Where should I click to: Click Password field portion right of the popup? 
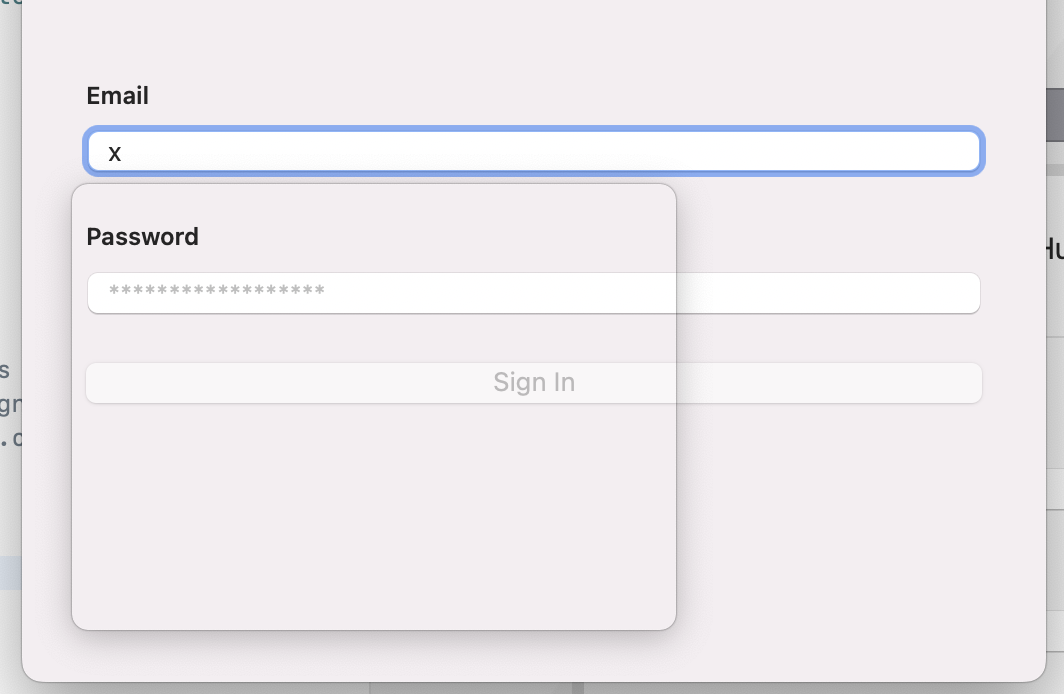click(828, 293)
